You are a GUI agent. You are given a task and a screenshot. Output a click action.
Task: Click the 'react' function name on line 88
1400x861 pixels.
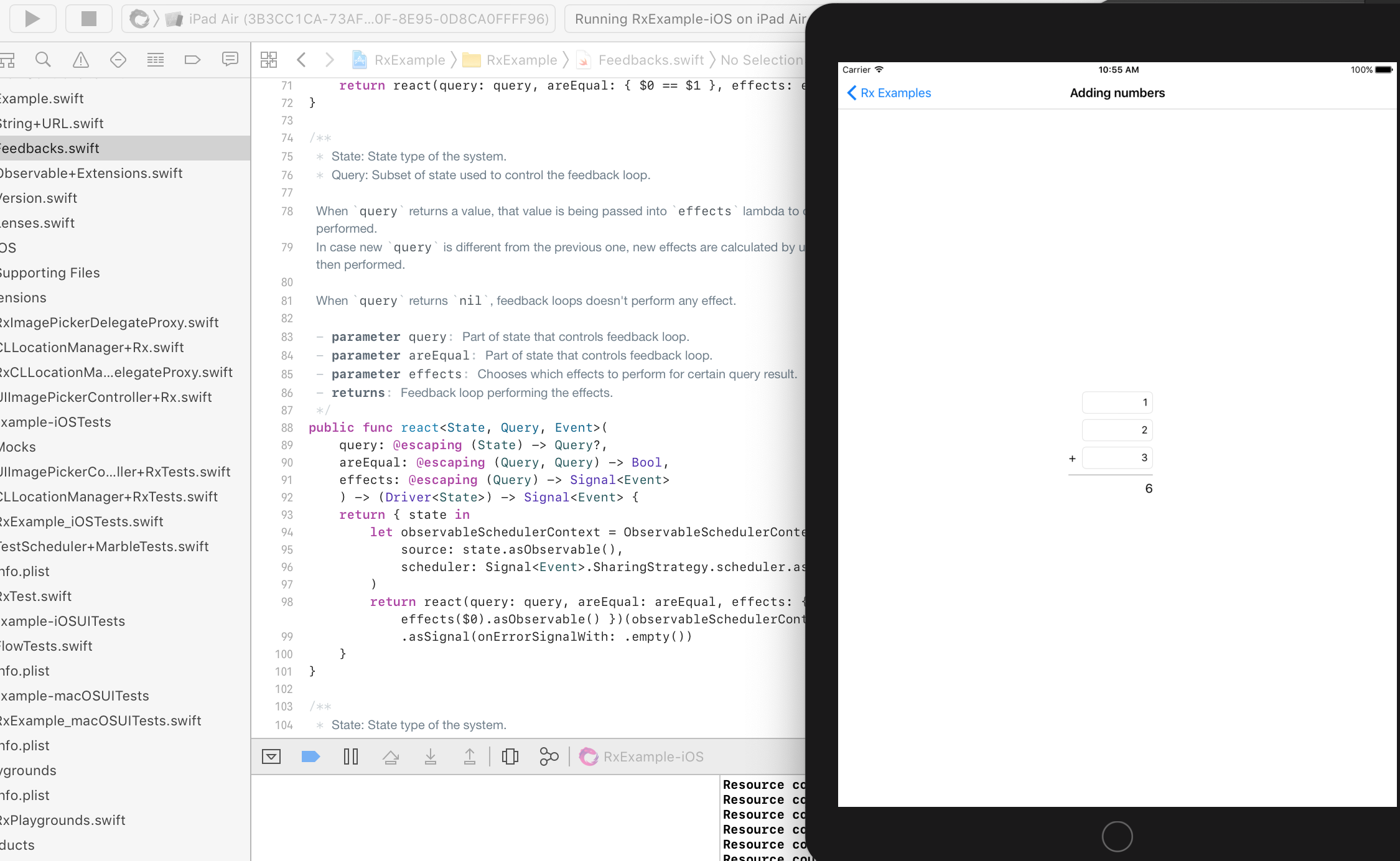click(x=420, y=427)
